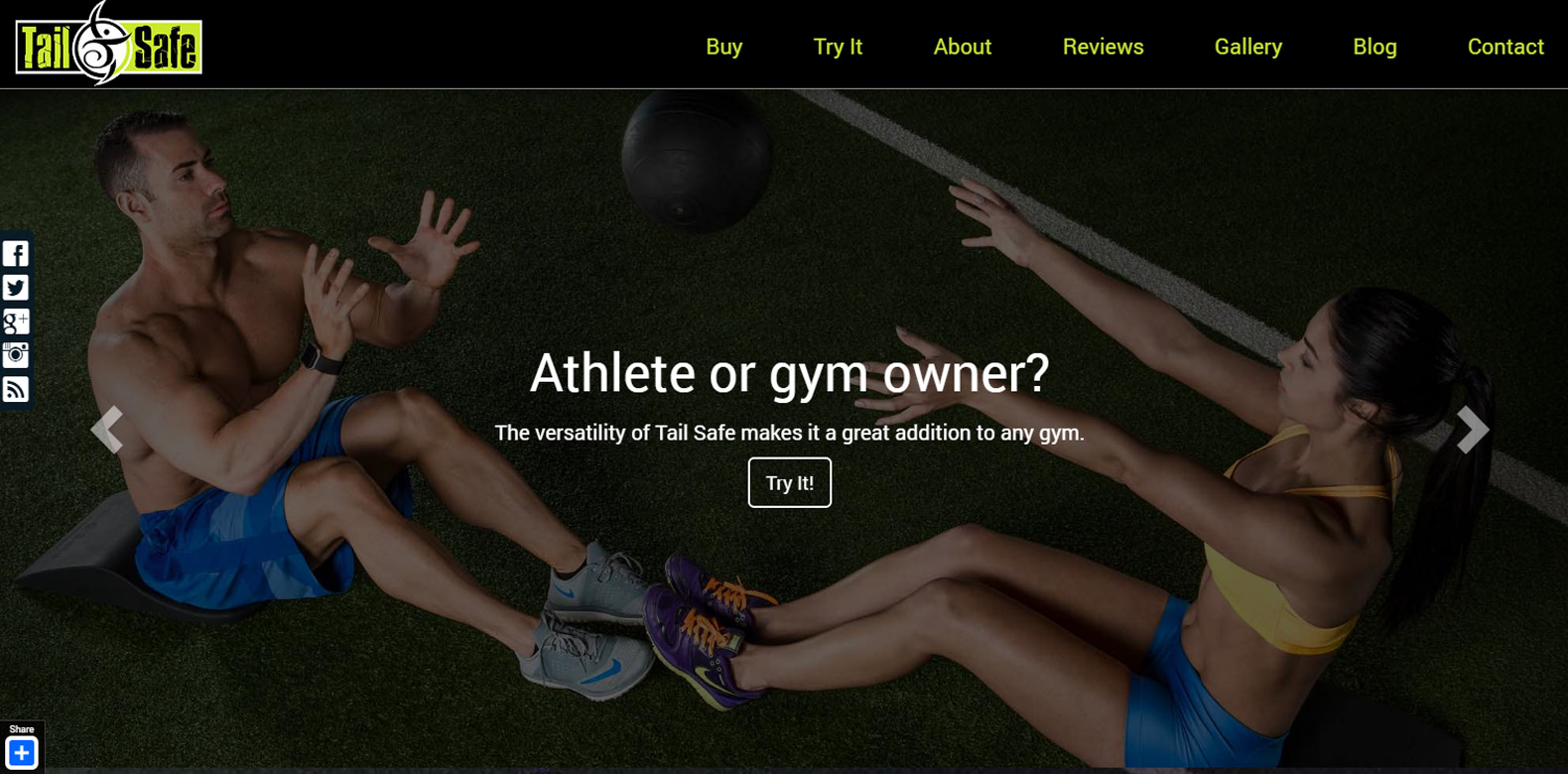Open the Instagram social icon
Image resolution: width=1568 pixels, height=774 pixels.
pos(16,355)
